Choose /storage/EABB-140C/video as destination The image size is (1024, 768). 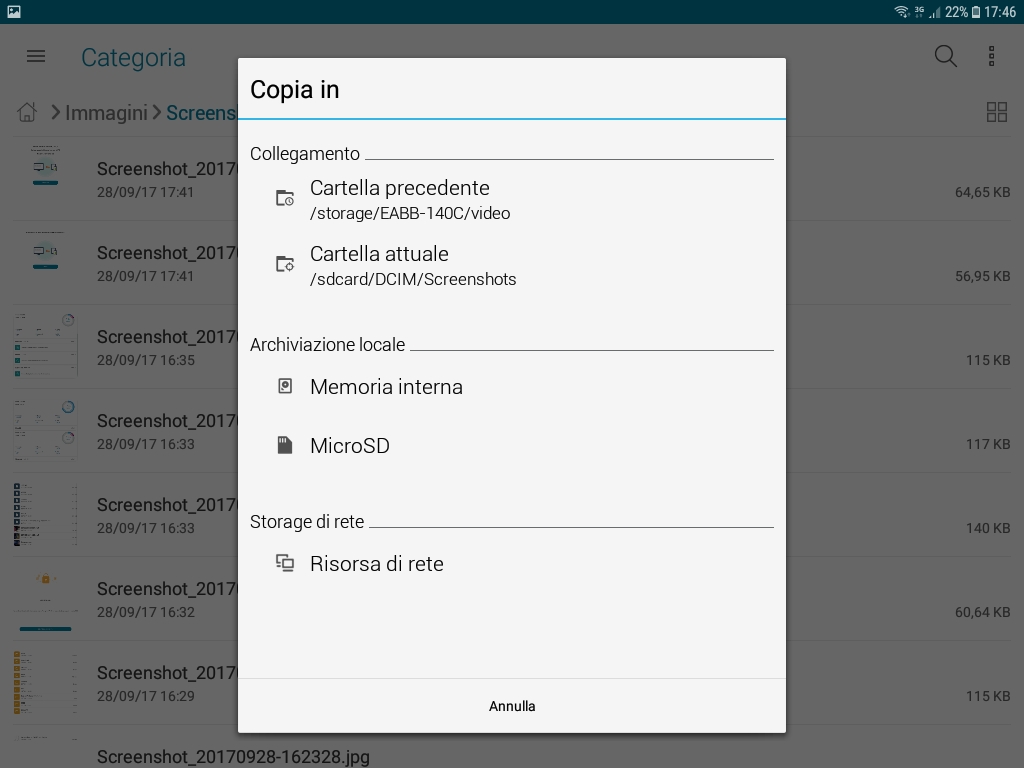(x=410, y=214)
